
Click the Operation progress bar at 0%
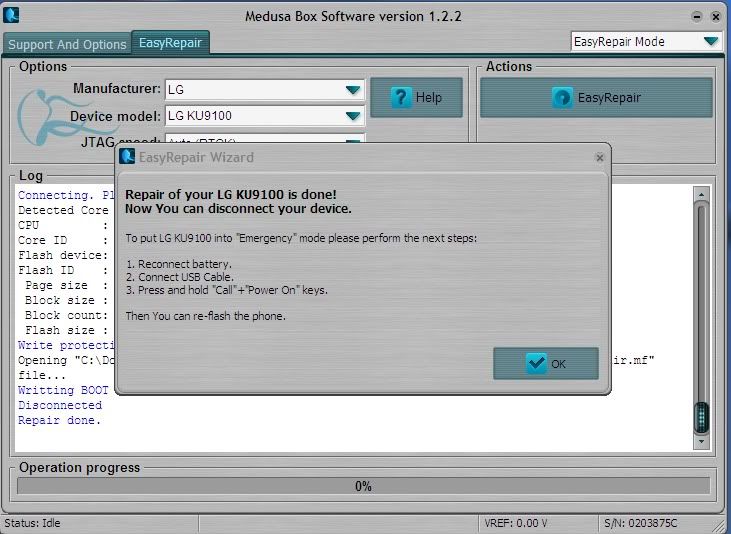pyautogui.click(x=363, y=486)
